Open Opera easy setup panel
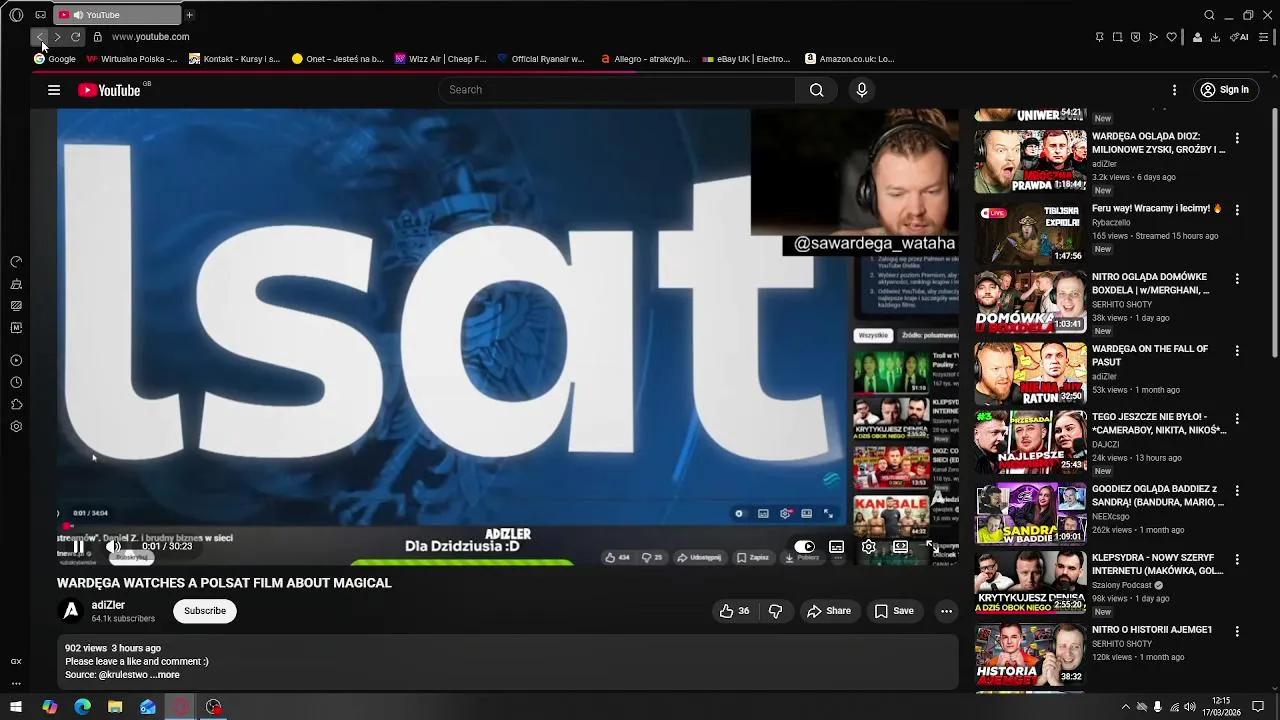 1263,37
